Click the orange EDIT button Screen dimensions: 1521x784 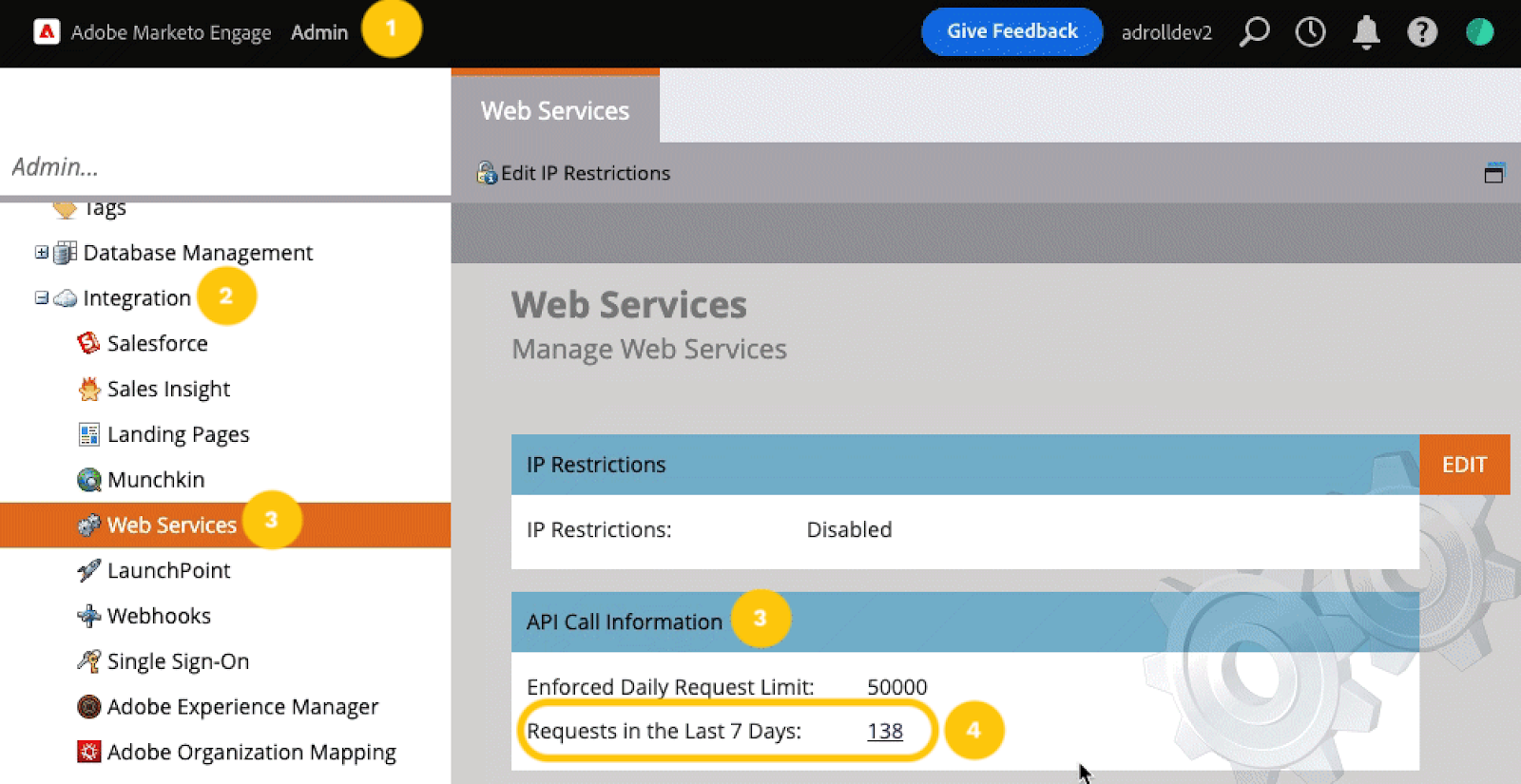point(1464,465)
